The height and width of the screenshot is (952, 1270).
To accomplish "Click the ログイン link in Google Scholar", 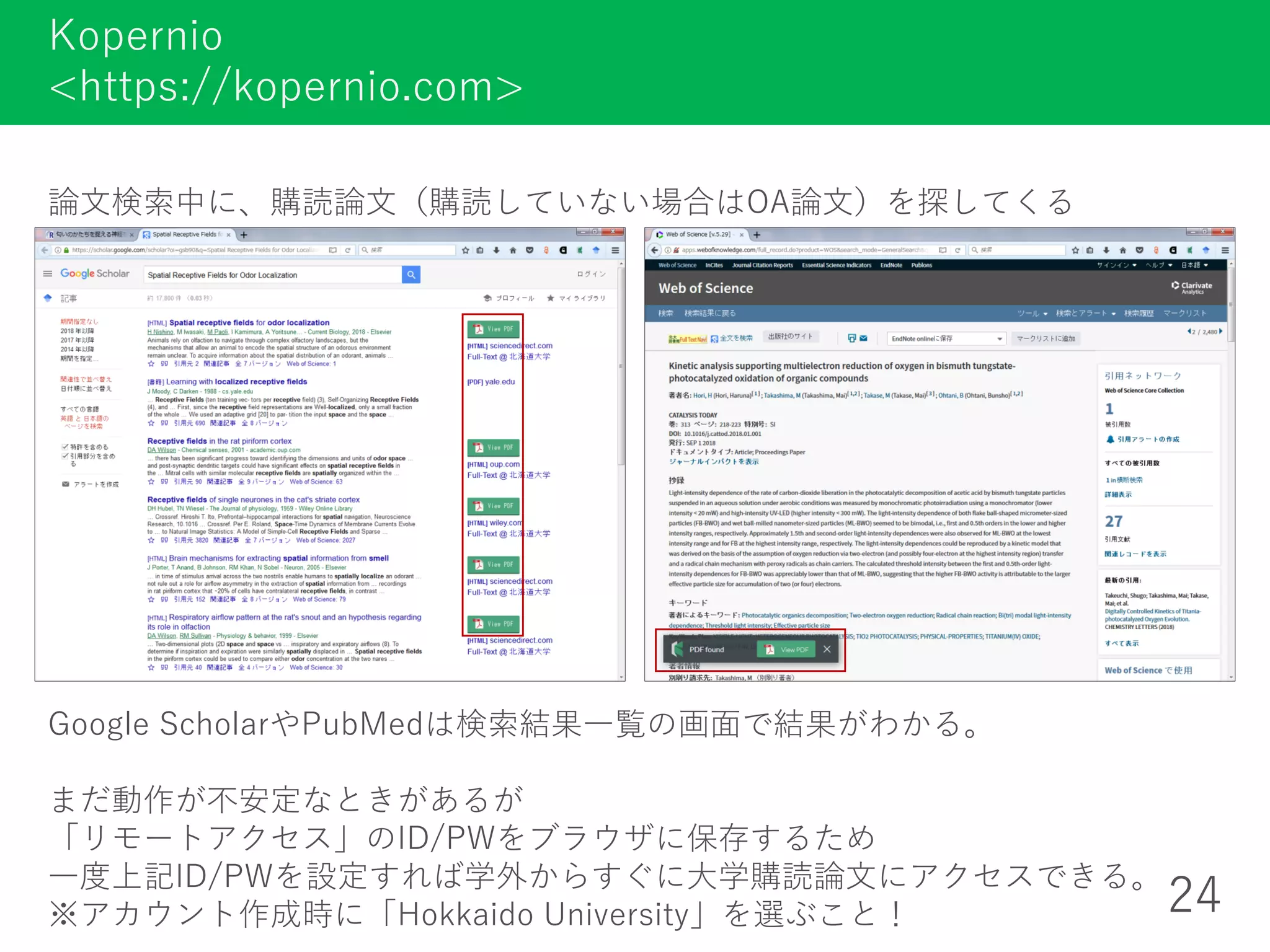I will tap(591, 274).
